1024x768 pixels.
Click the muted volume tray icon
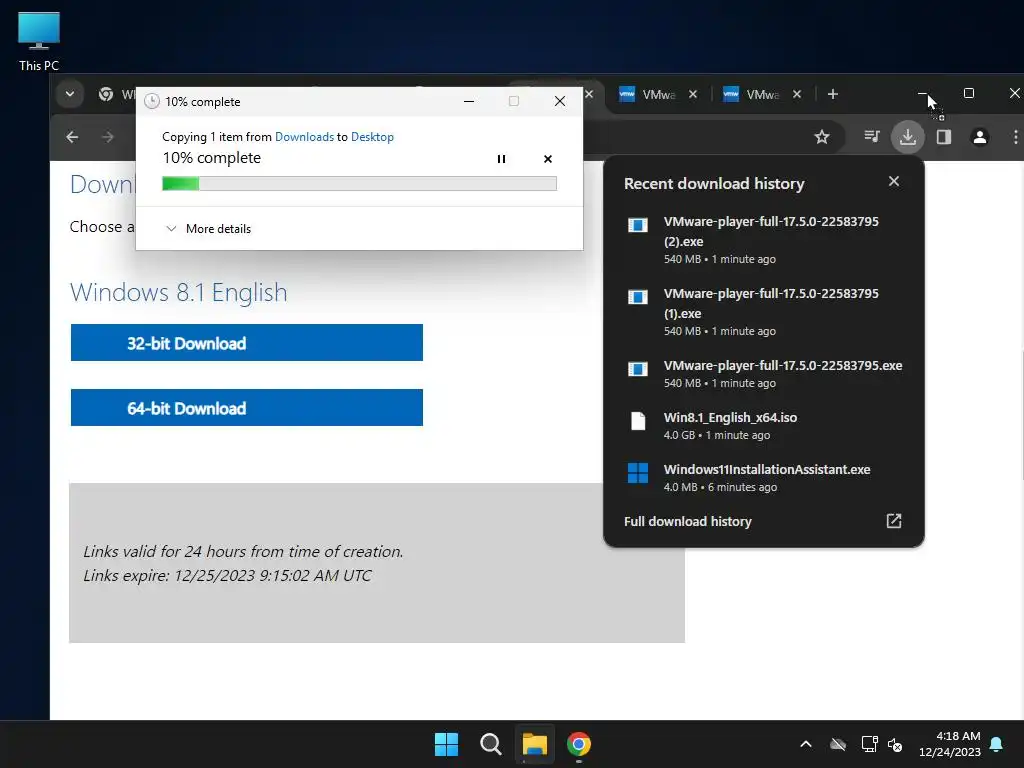[895, 744]
